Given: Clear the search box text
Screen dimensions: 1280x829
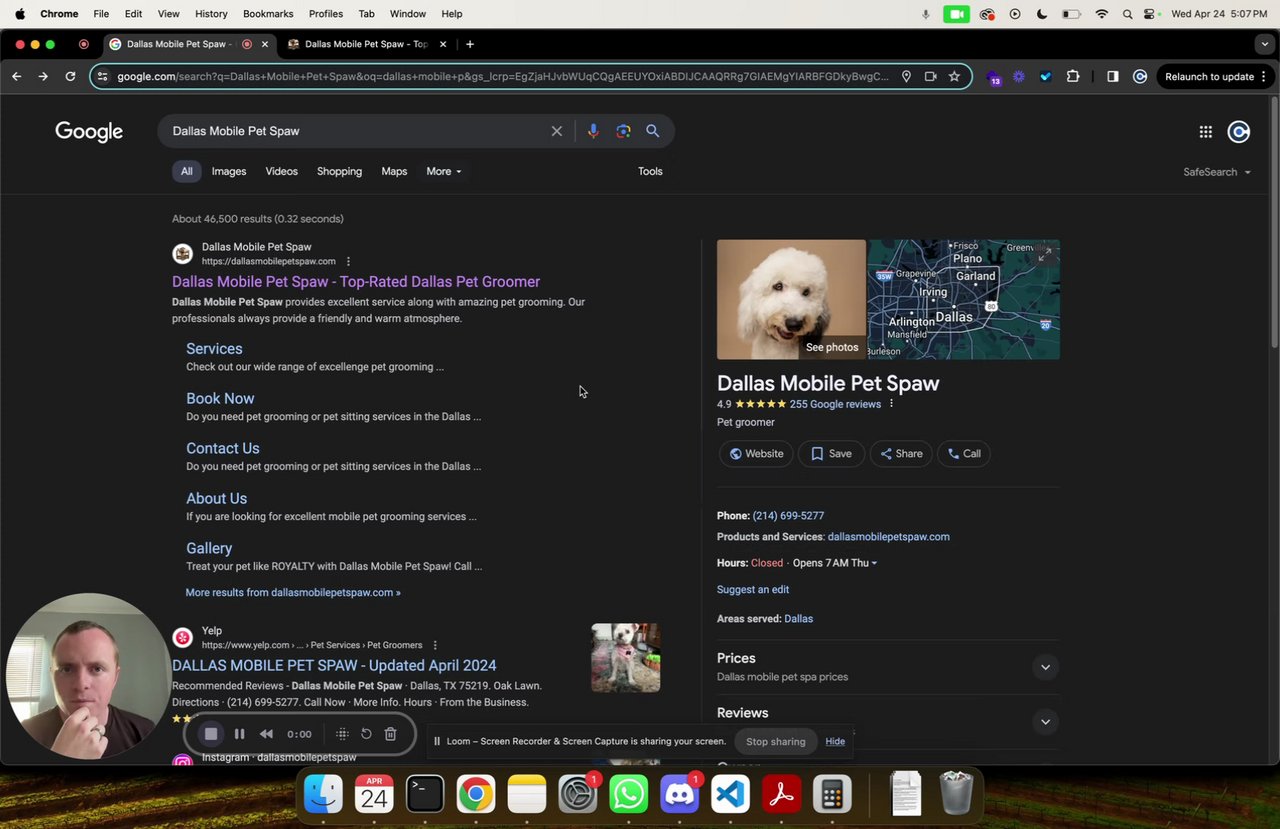Looking at the screenshot, I should point(557,131).
